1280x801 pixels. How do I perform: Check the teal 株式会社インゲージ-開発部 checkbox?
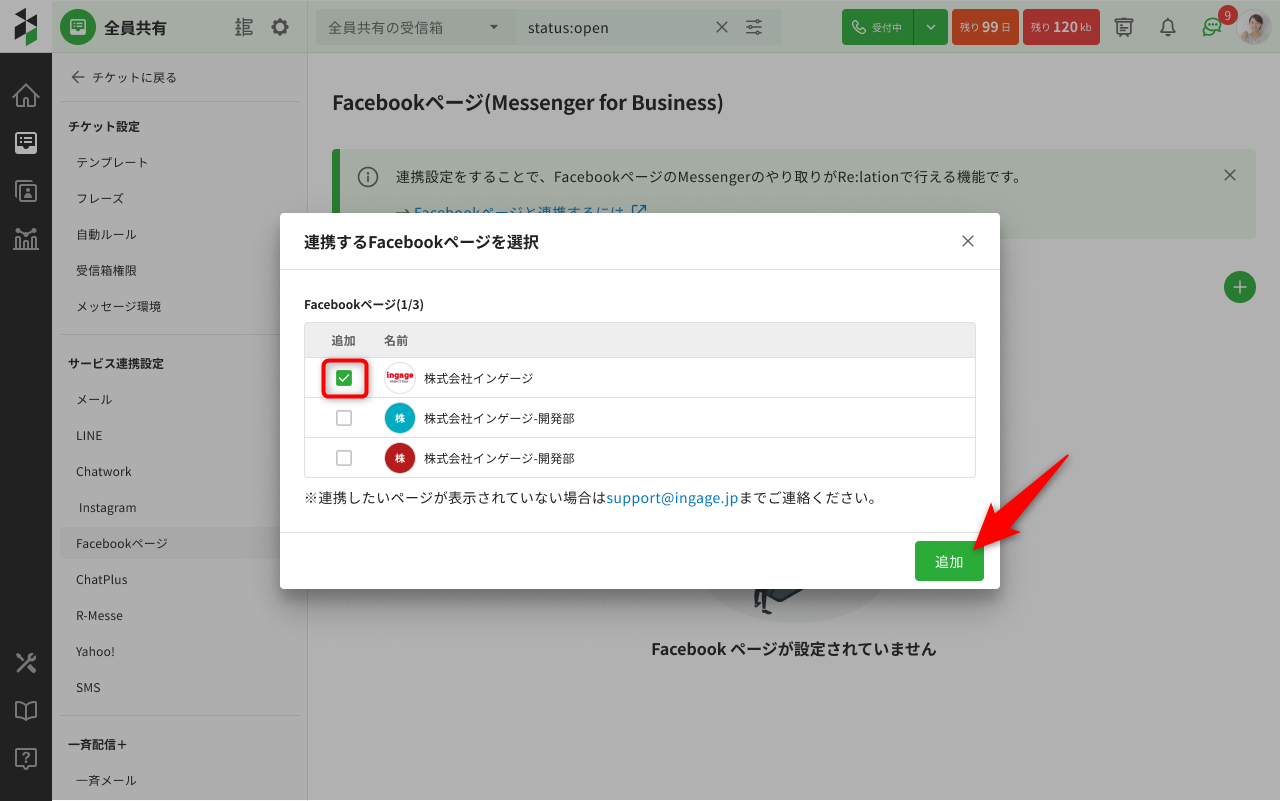click(344, 418)
